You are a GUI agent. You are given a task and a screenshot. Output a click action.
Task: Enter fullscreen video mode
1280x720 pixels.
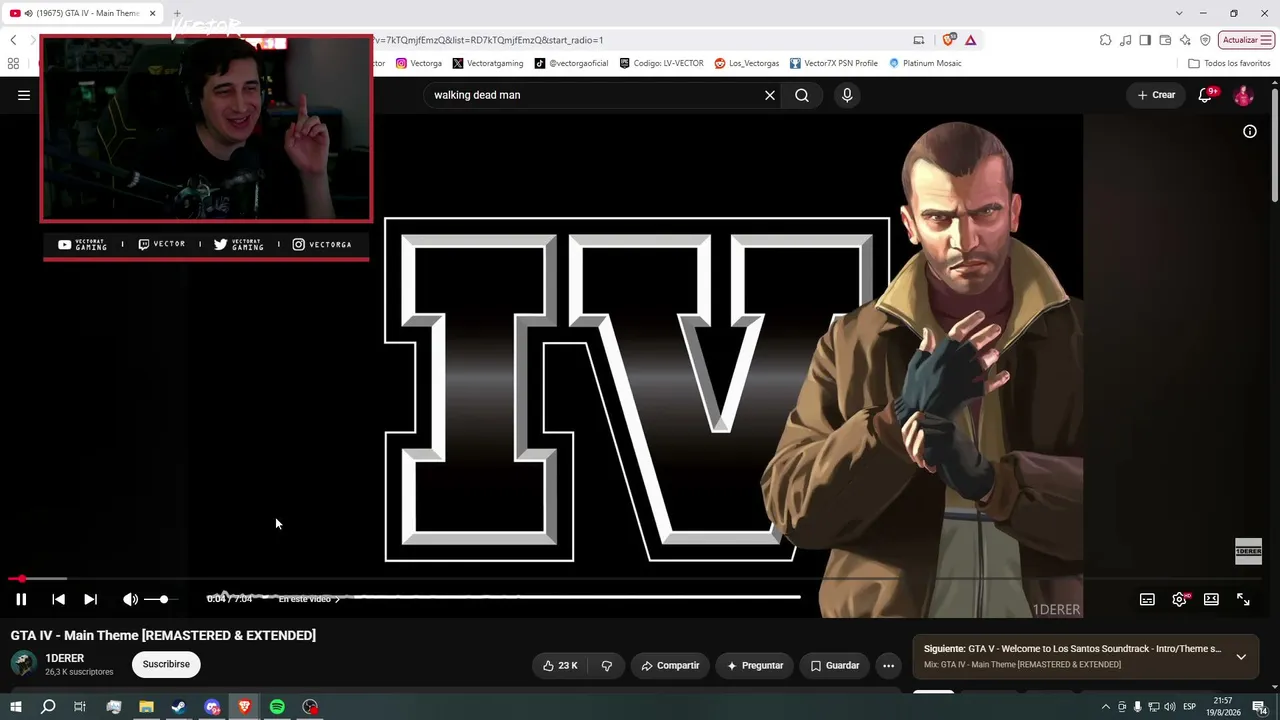(x=1243, y=599)
